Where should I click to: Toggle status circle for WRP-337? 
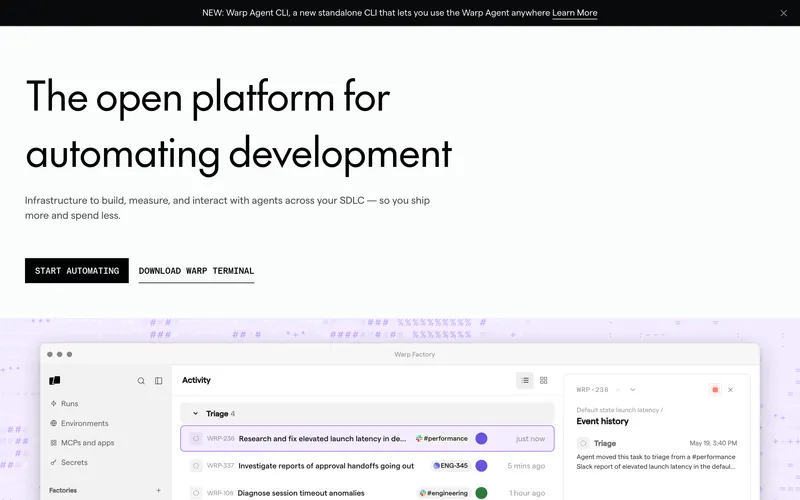[x=196, y=466]
